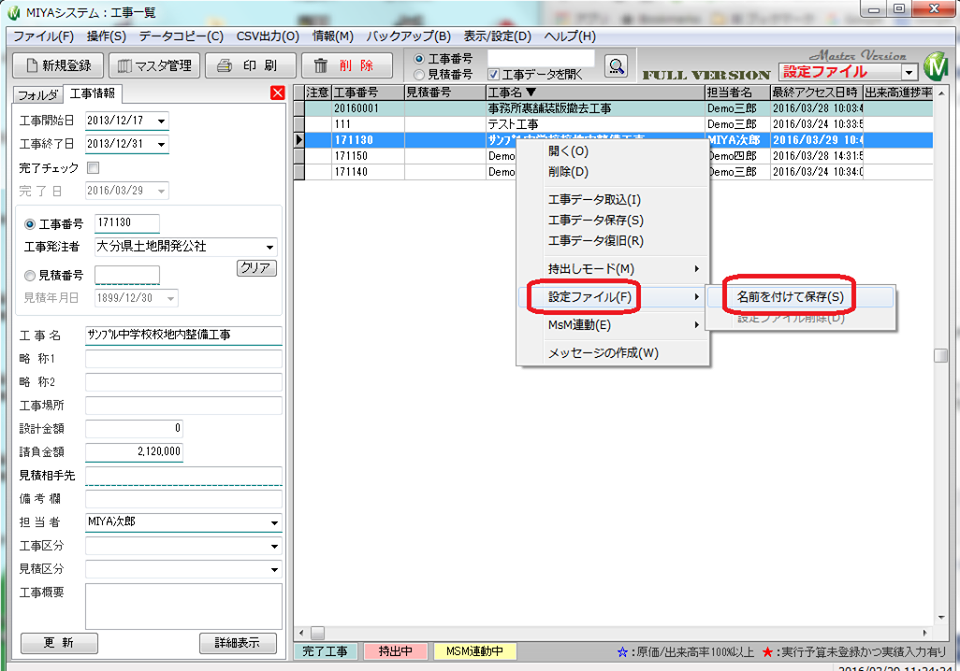Click the 完了工事 legend label
The height and width of the screenshot is (671, 960).
tap(324, 652)
